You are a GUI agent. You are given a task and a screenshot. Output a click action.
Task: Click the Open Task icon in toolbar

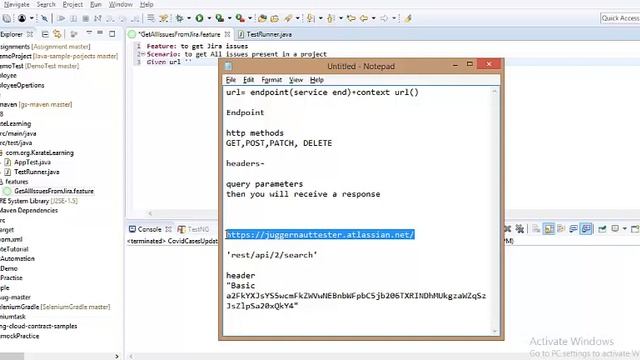[x=275, y=18]
